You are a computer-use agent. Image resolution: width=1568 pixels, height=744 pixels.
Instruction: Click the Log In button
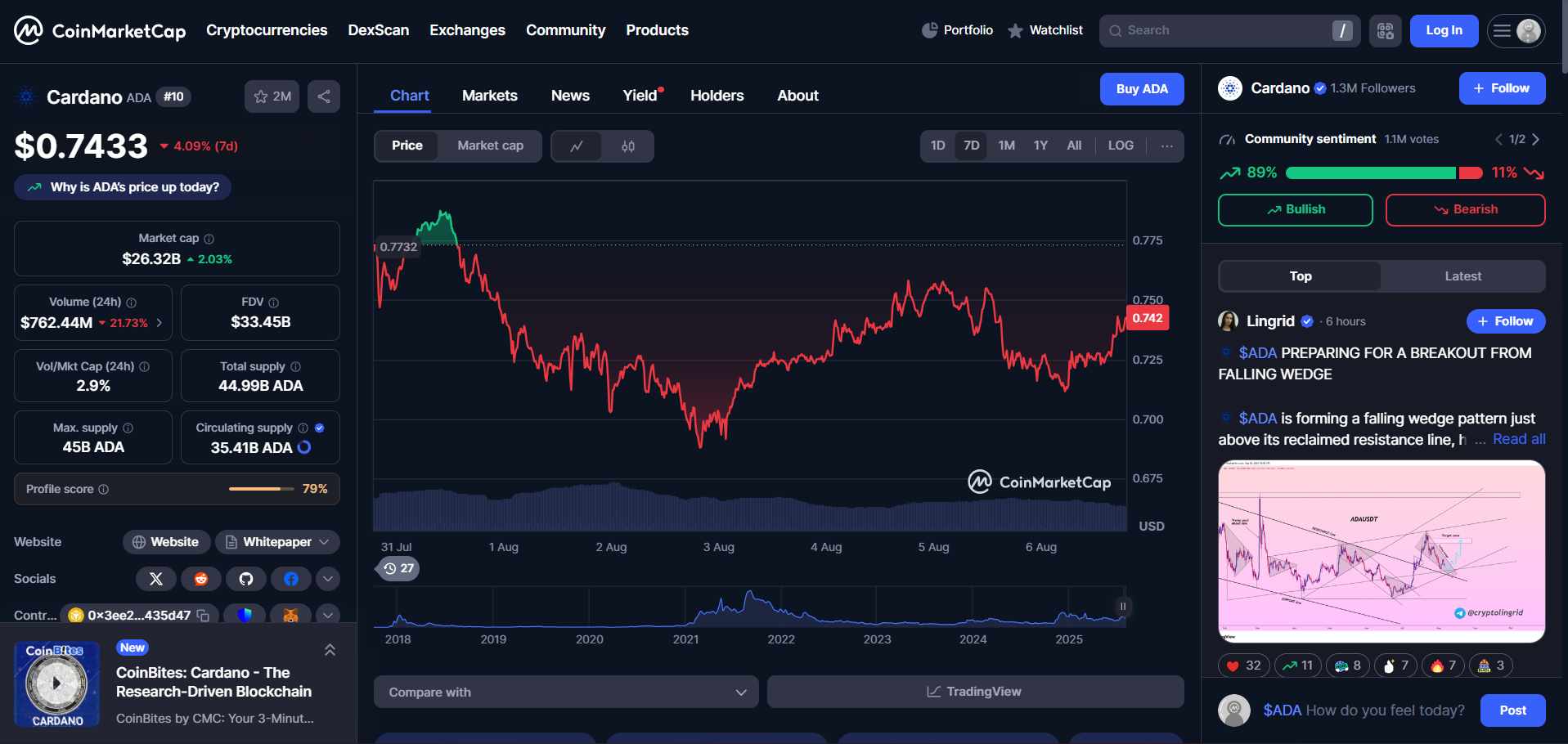[x=1444, y=31]
